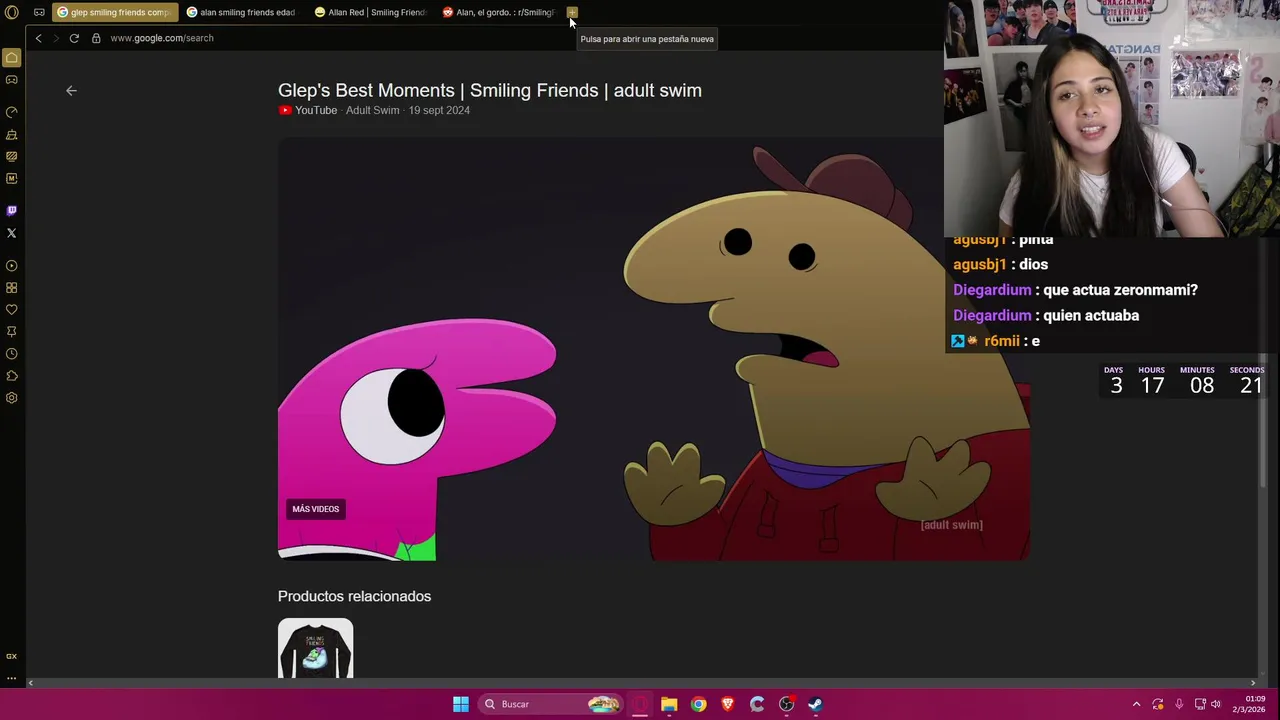Click the GX label at sidebar bottom
Screen dimensions: 1280x720
coord(12,656)
